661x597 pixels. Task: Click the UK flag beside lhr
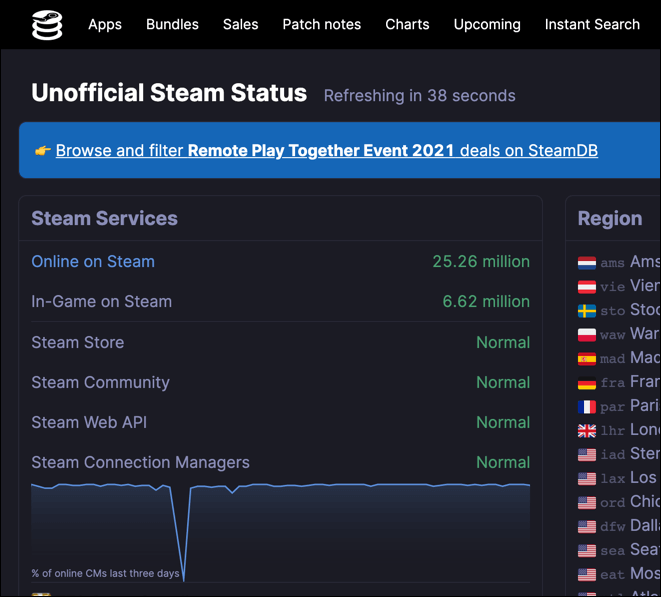(x=587, y=431)
